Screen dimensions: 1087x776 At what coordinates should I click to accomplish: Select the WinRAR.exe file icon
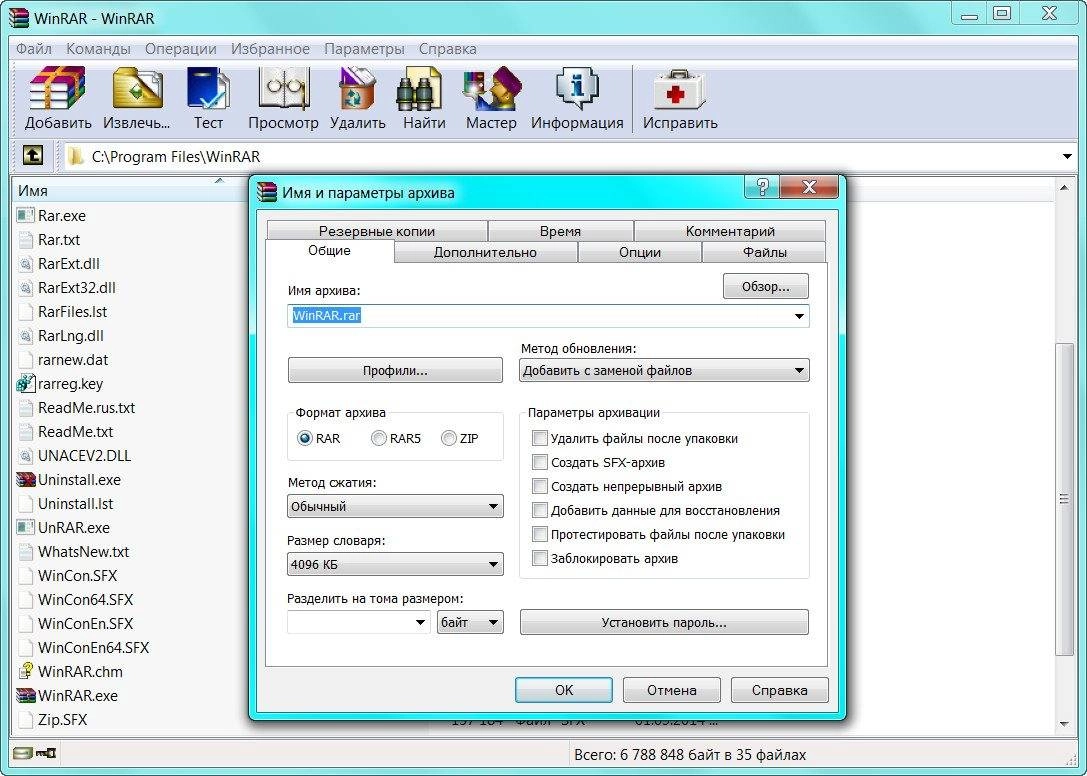tap(25, 695)
